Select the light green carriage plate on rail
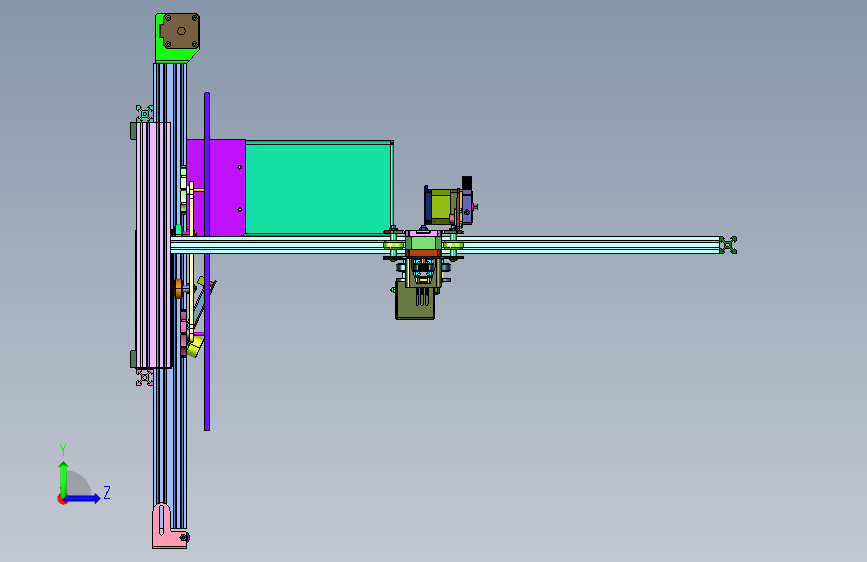The image size is (867, 562). pyautogui.click(x=424, y=242)
